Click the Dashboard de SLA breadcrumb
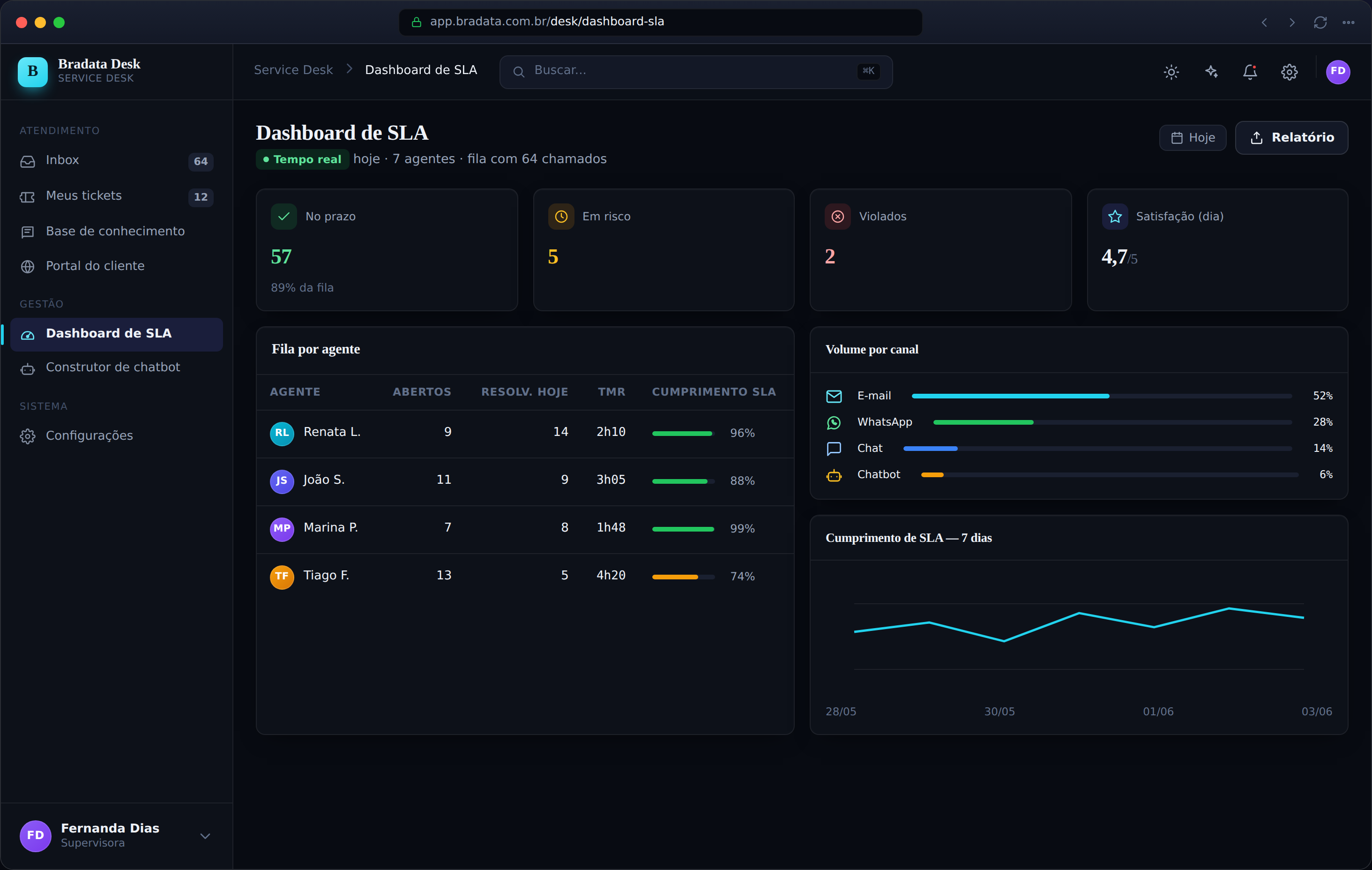This screenshot has height=870, width=1372. 420,70
